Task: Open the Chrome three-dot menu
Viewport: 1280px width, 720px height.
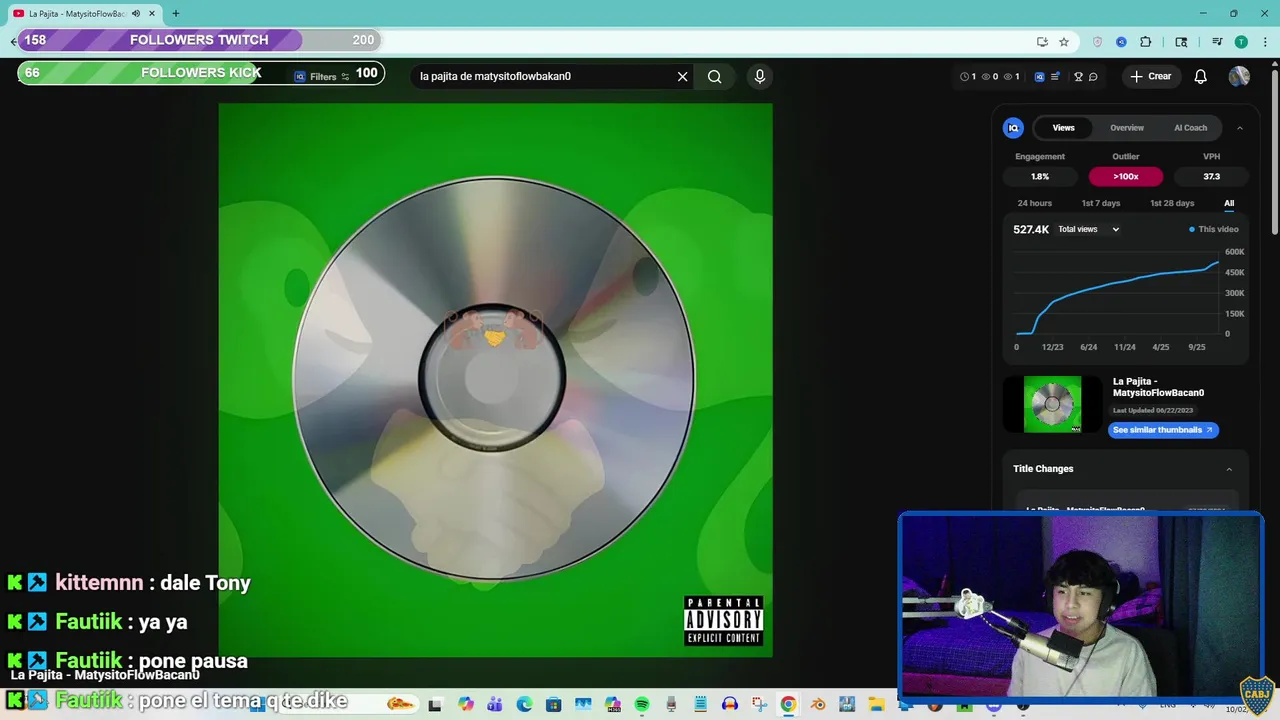Action: pos(1265,42)
